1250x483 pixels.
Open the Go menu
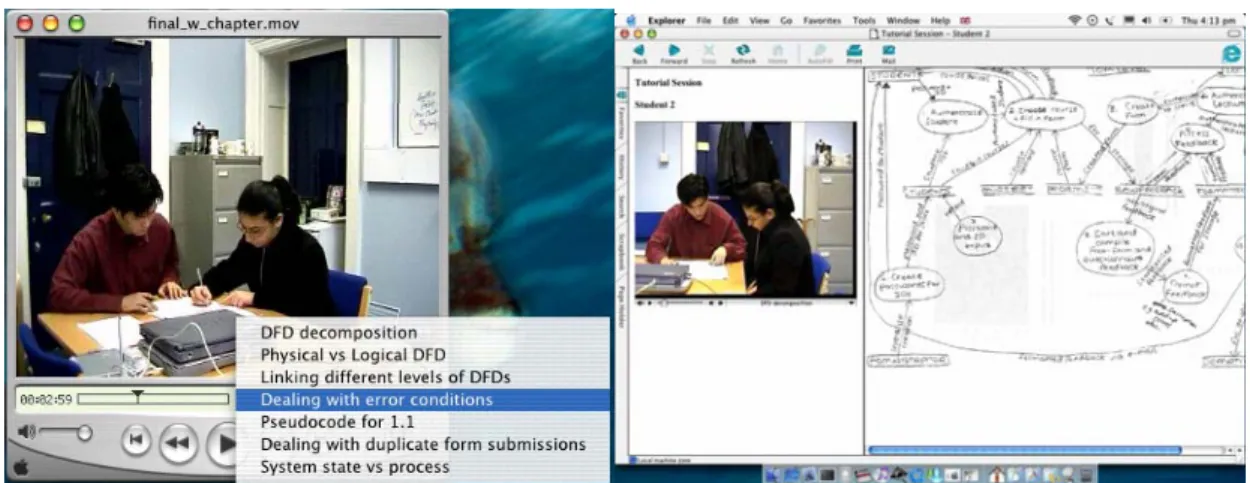(x=786, y=20)
